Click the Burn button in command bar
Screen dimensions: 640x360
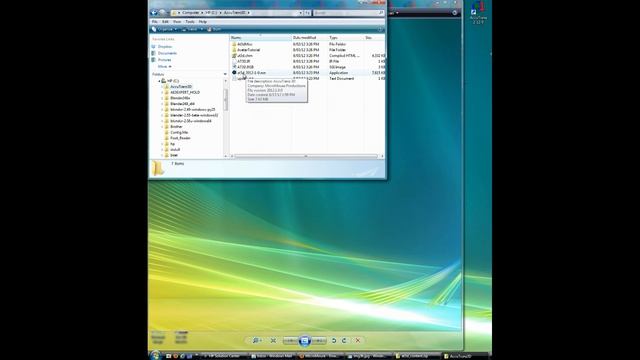214,29
